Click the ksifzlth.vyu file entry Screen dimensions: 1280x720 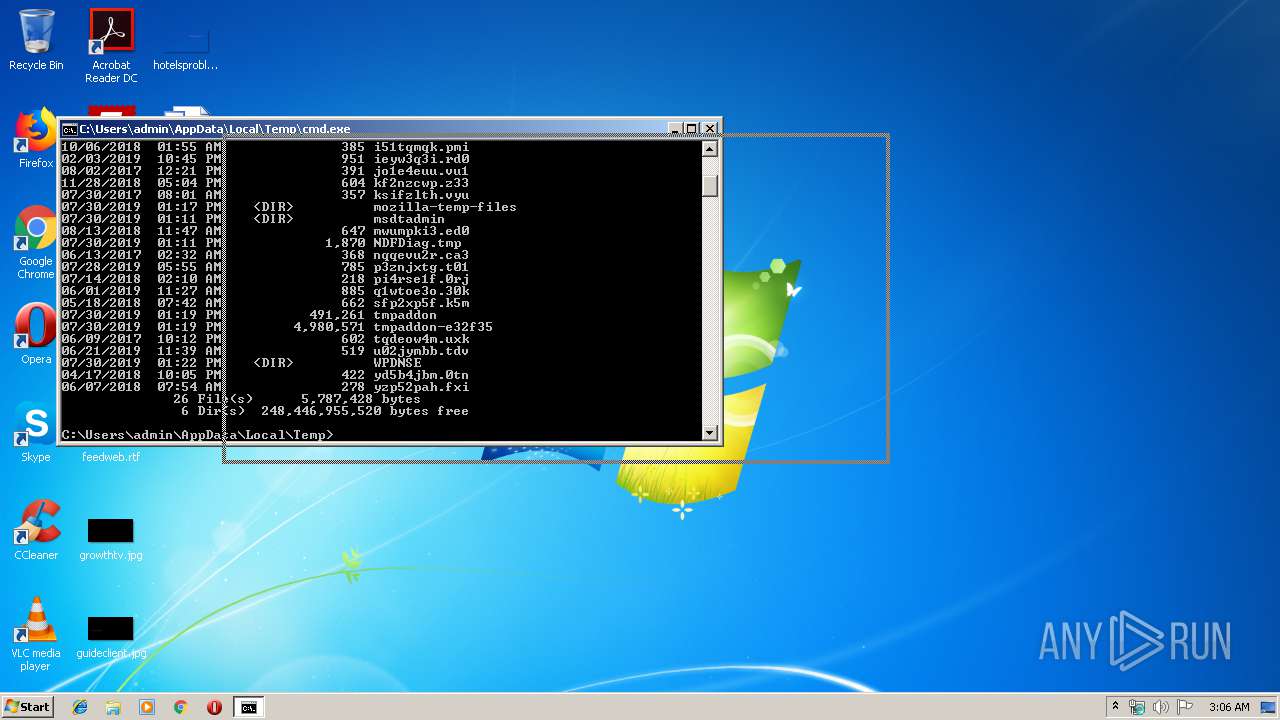click(421, 195)
